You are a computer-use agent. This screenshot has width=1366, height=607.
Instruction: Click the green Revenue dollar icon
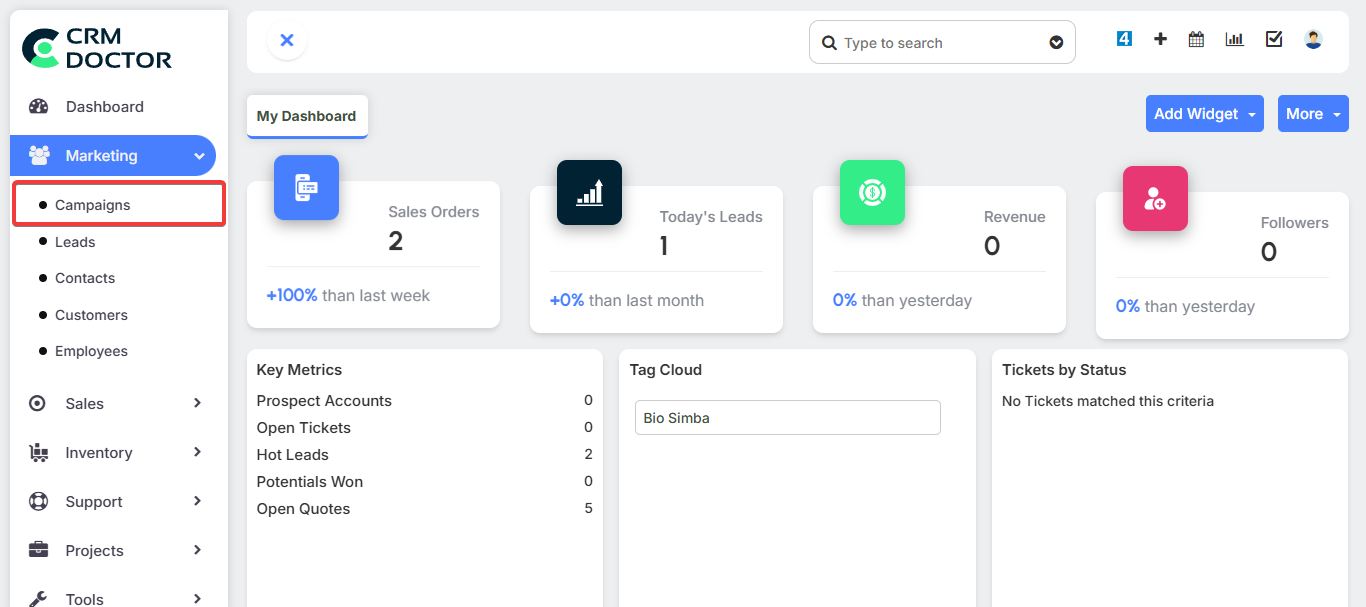[872, 192]
